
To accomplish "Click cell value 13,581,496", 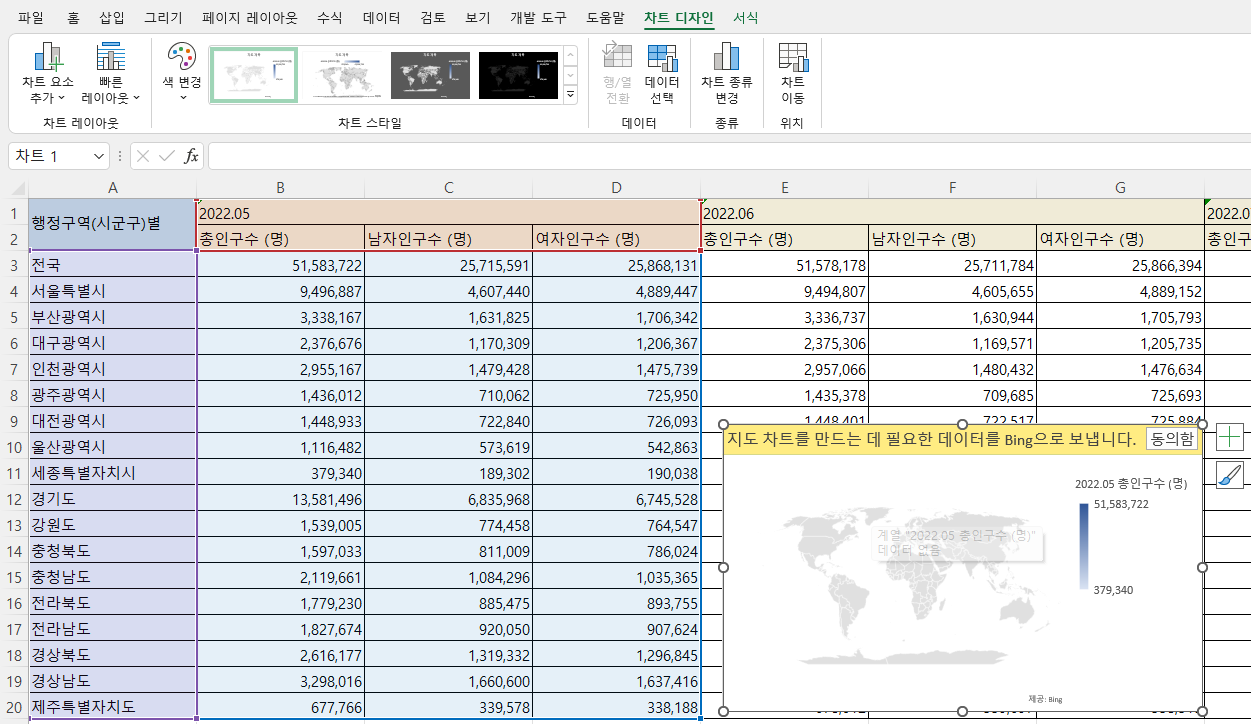I will point(281,498).
